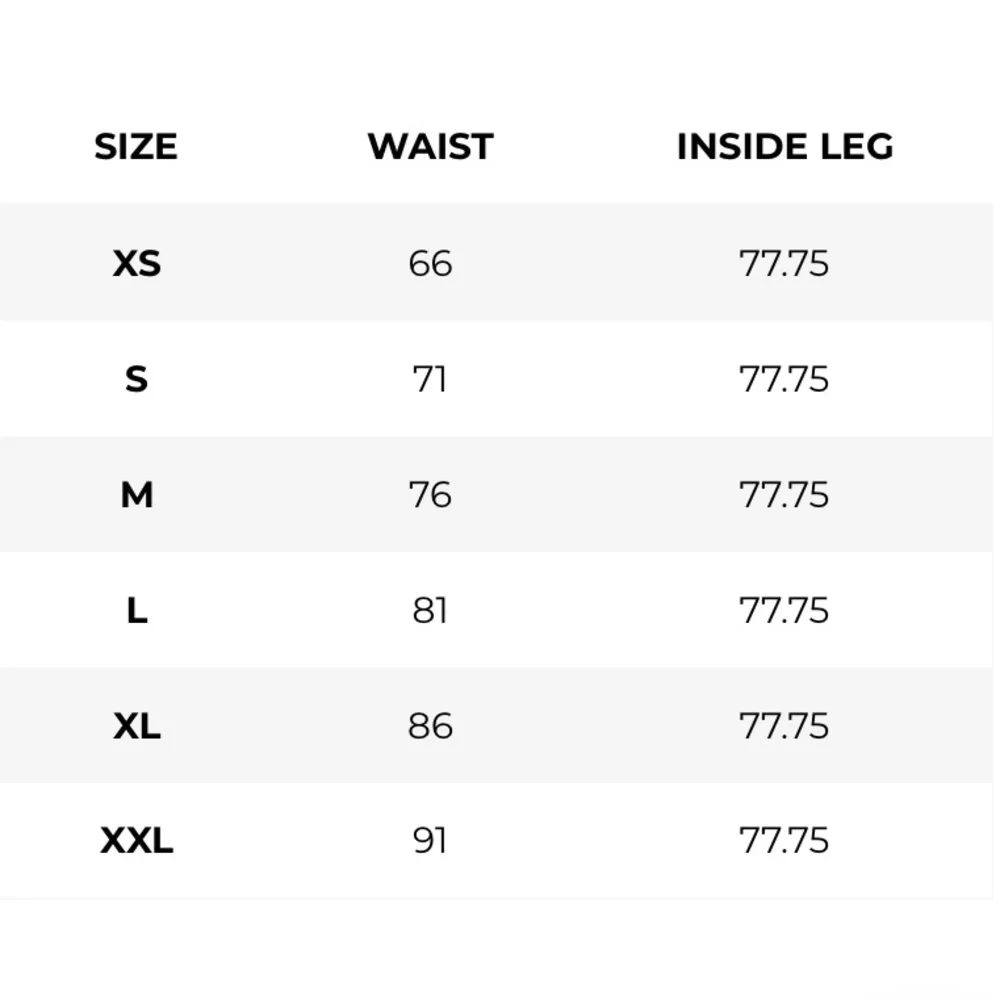Screen dimensions: 1000x1000
Task: Click inside leg value in L row
Action: coord(784,610)
